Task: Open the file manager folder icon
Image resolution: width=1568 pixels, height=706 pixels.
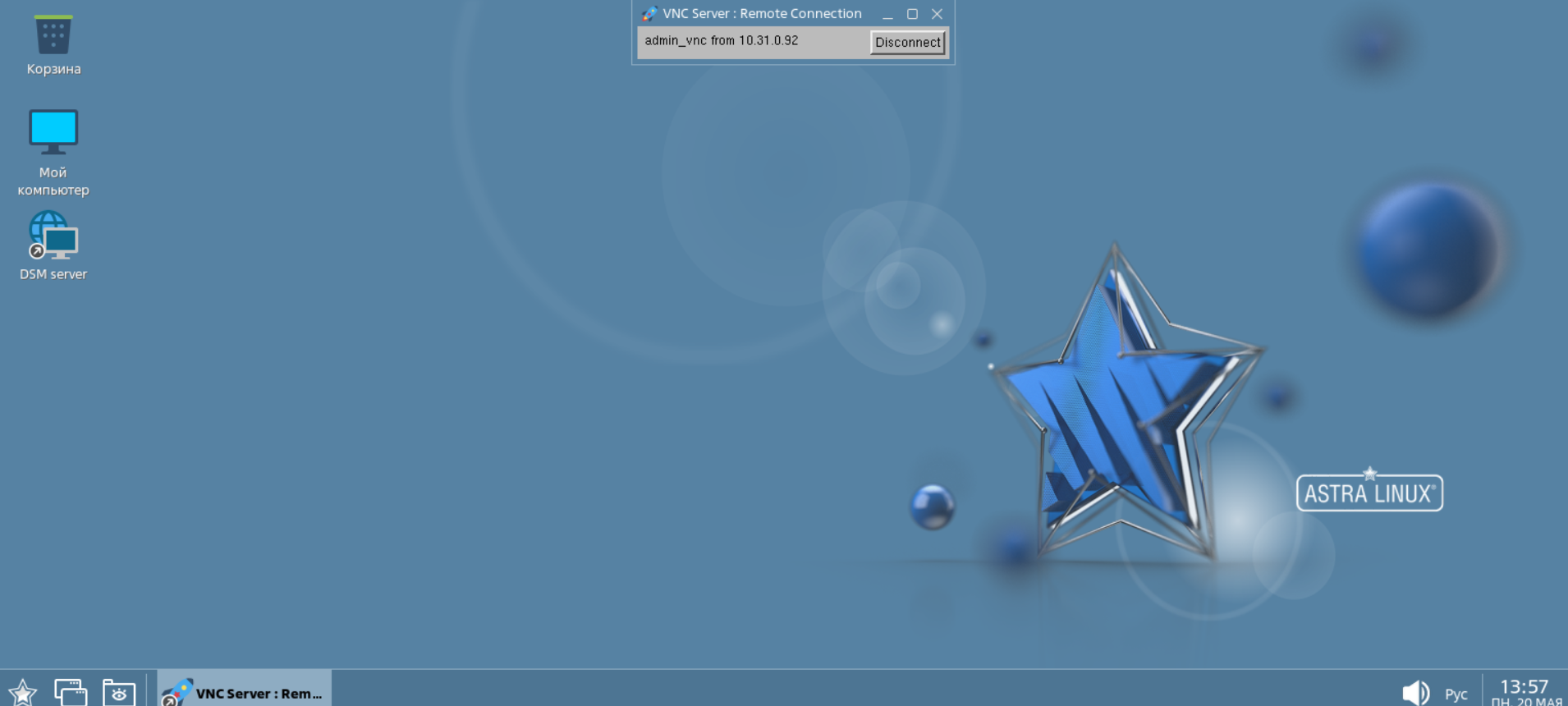Action: point(119,692)
